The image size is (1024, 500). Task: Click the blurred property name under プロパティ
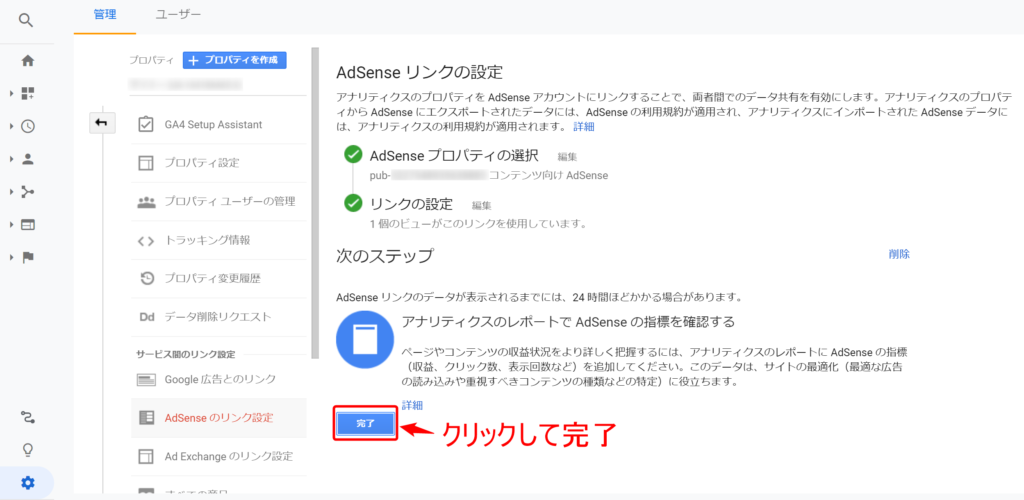coord(185,84)
